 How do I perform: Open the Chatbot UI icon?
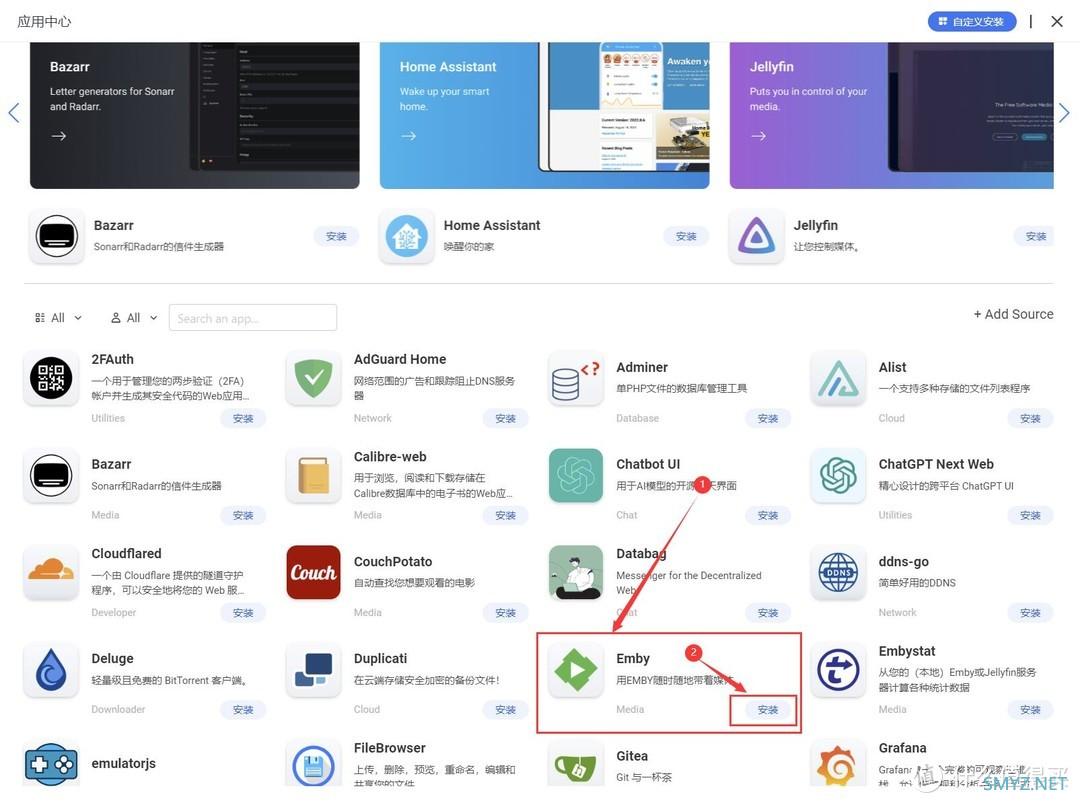click(576, 475)
